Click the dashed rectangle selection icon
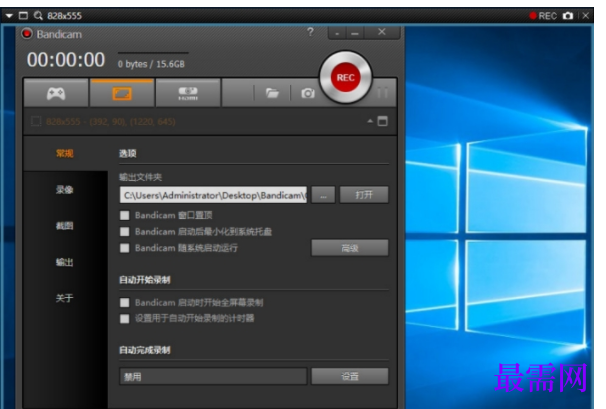This screenshot has width=606, height=409. pos(36,122)
